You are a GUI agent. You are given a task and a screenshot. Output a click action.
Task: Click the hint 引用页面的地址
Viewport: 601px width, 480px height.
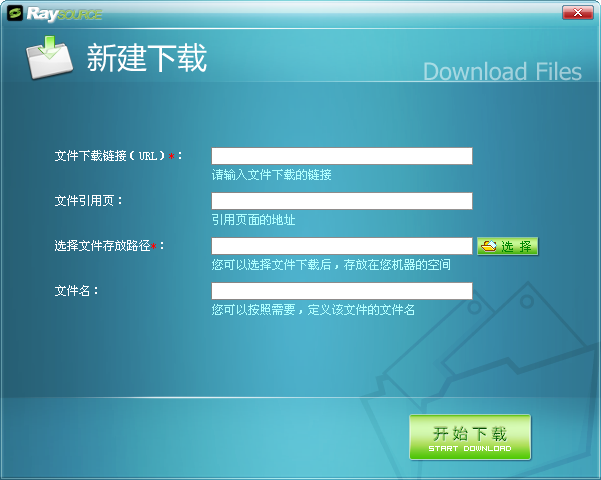pyautogui.click(x=253, y=220)
